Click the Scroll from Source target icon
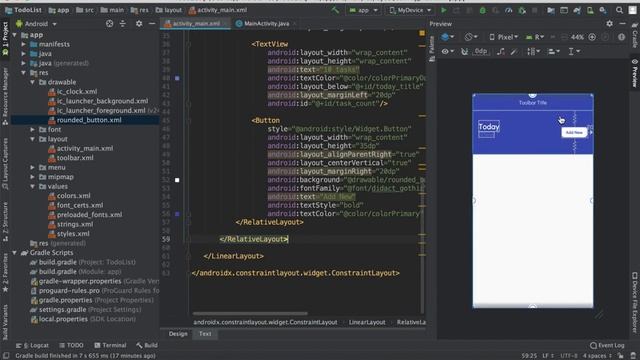 tap(109, 24)
